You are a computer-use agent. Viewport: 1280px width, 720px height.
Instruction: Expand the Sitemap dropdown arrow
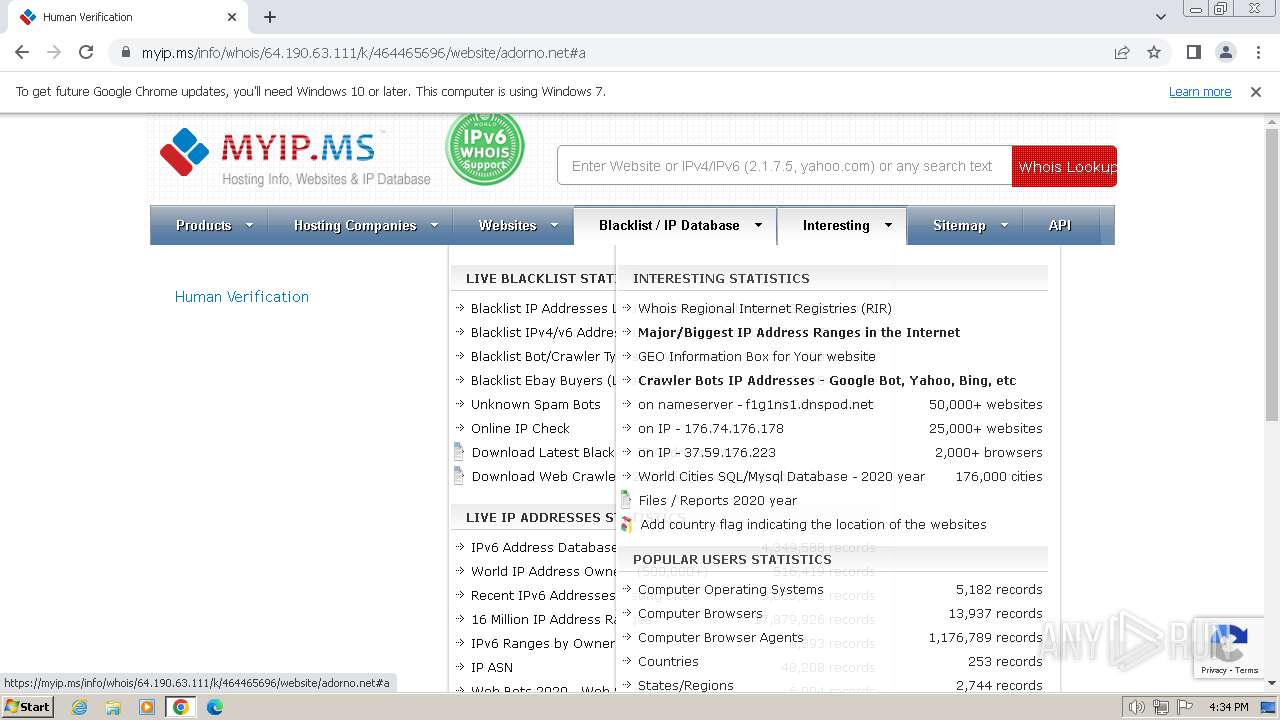pyautogui.click(x=1003, y=225)
